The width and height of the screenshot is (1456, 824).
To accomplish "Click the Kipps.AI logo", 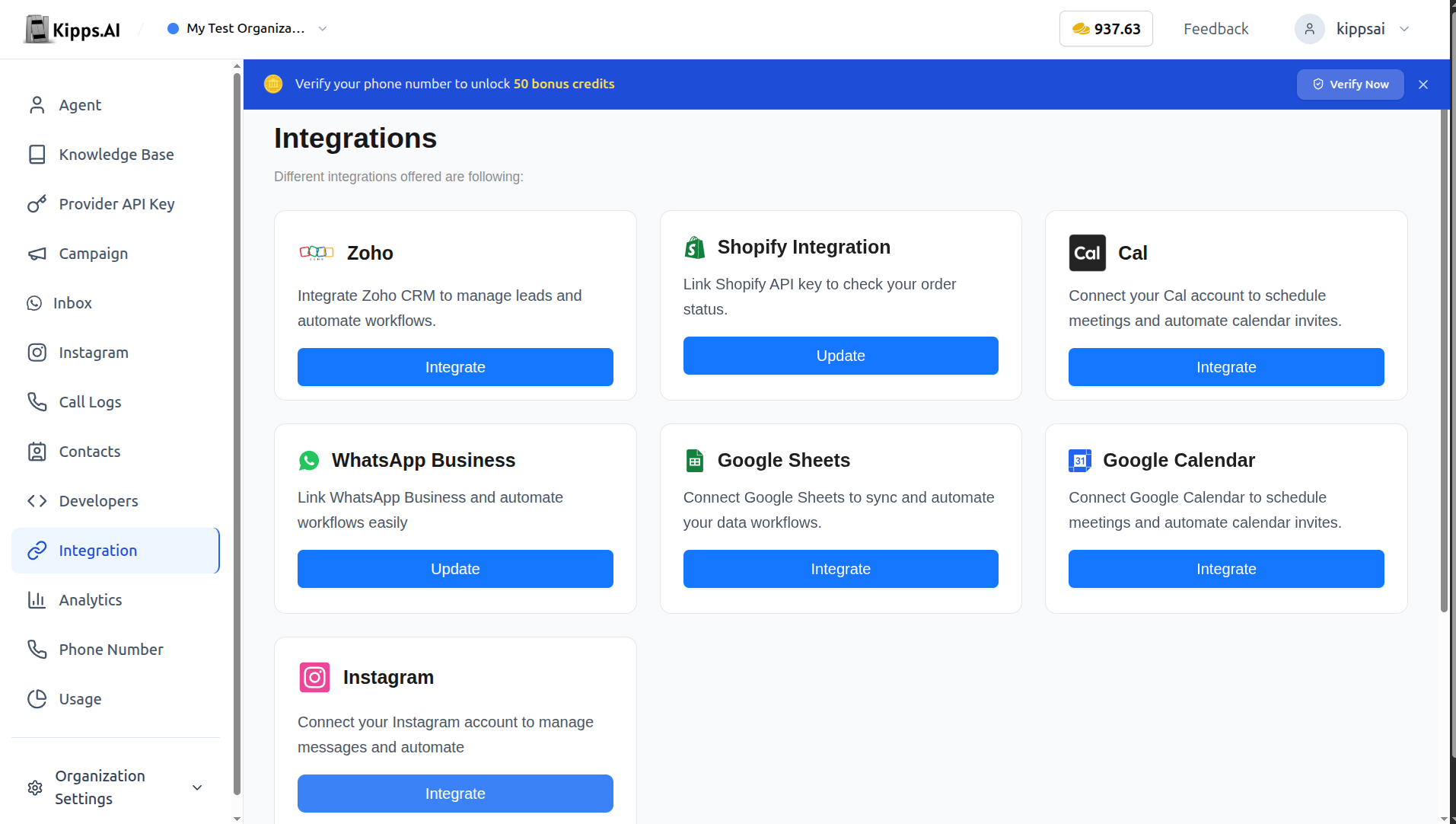I will (x=72, y=29).
